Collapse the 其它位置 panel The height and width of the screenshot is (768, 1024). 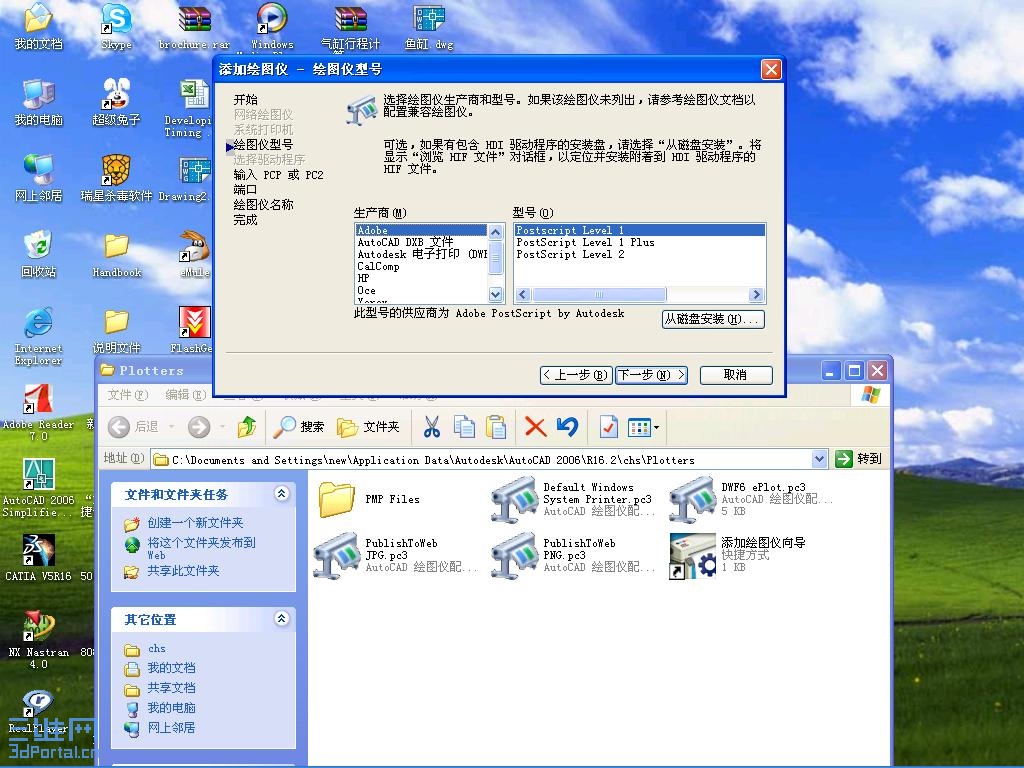(281, 618)
